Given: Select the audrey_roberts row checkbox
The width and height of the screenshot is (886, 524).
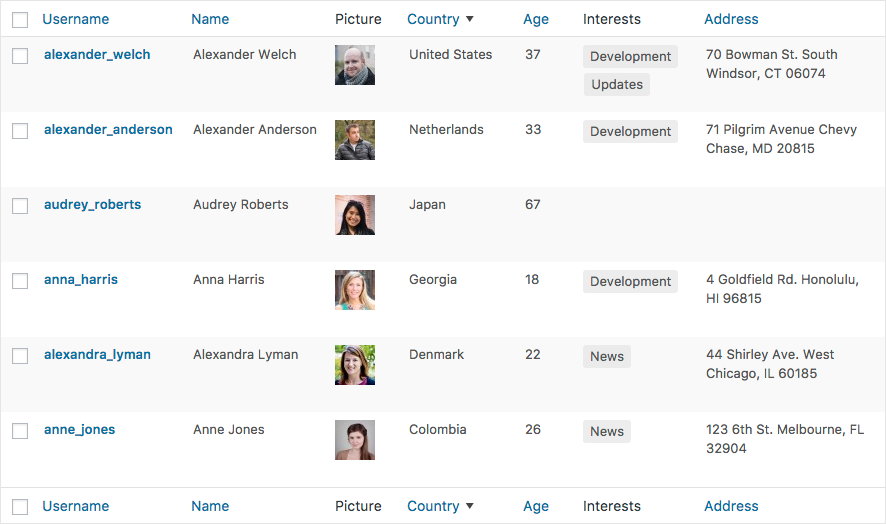Looking at the screenshot, I should (x=20, y=206).
